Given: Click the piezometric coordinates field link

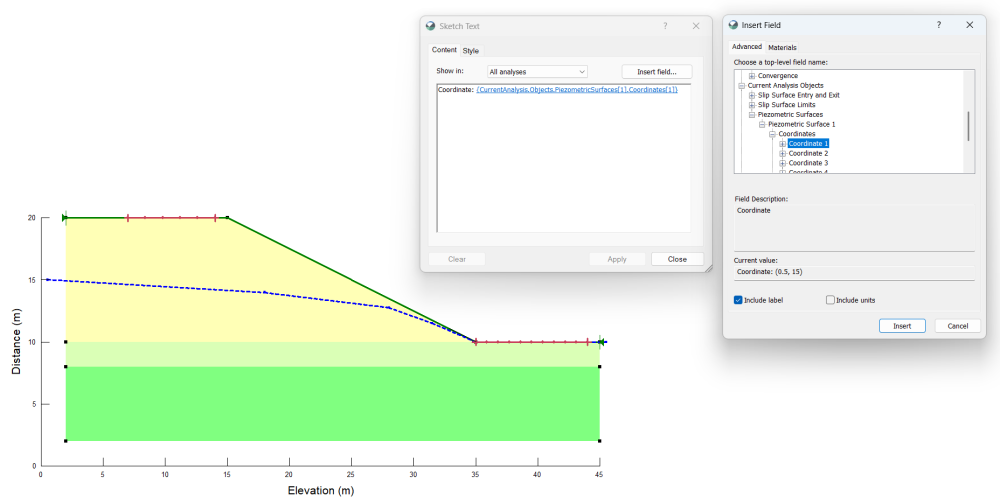Looking at the screenshot, I should (x=577, y=90).
